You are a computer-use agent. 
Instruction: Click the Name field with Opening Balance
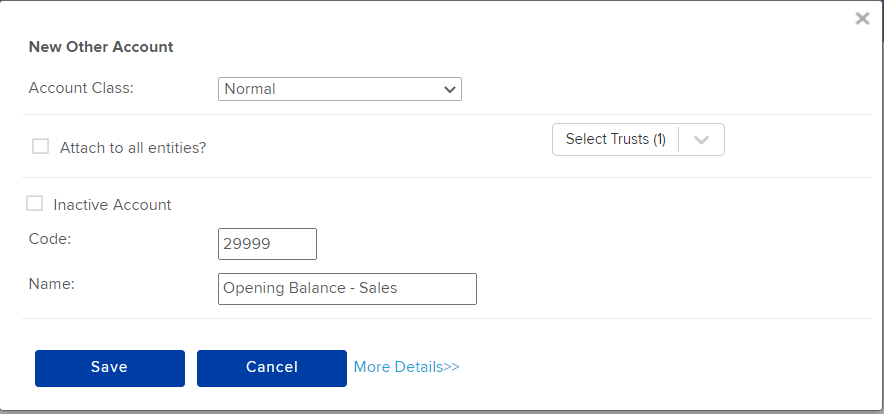tap(347, 289)
